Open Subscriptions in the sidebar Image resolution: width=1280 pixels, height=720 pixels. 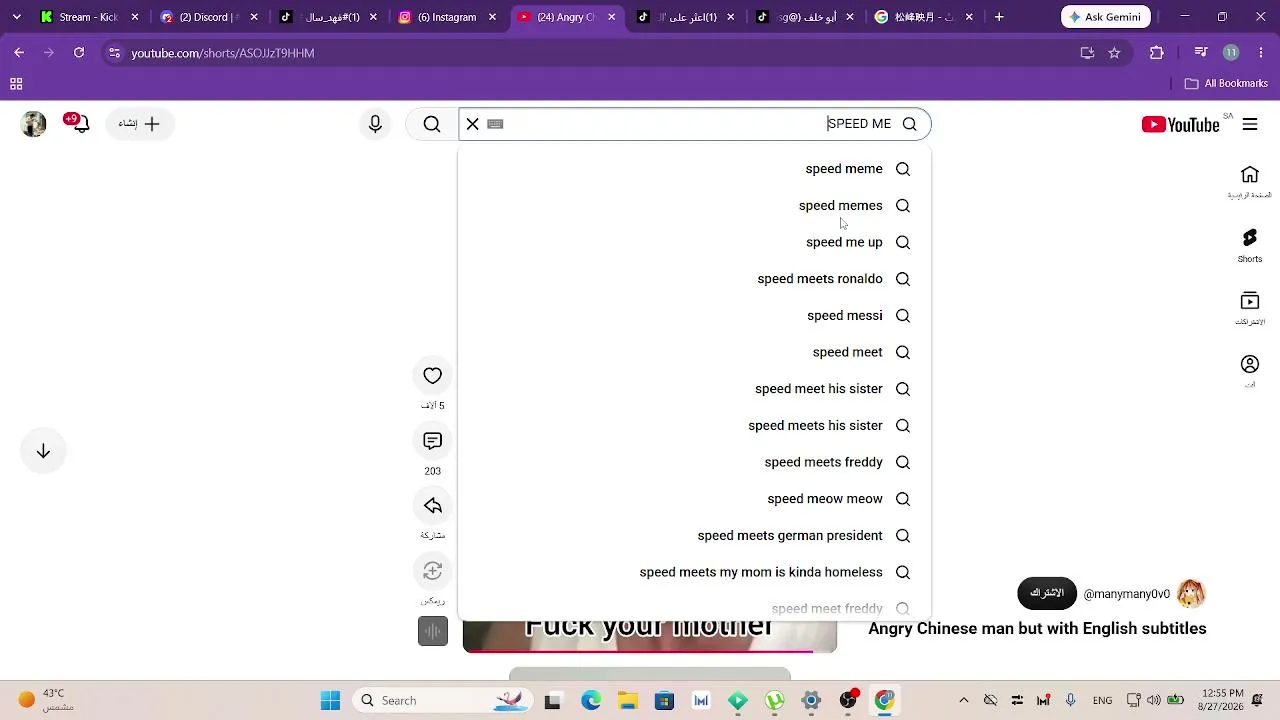coord(1250,308)
